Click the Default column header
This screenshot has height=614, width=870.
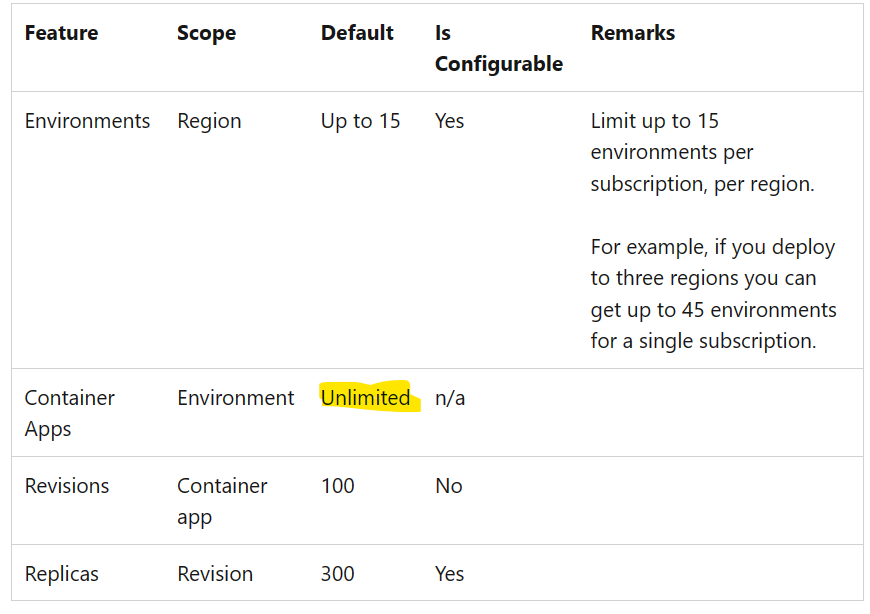coord(357,33)
